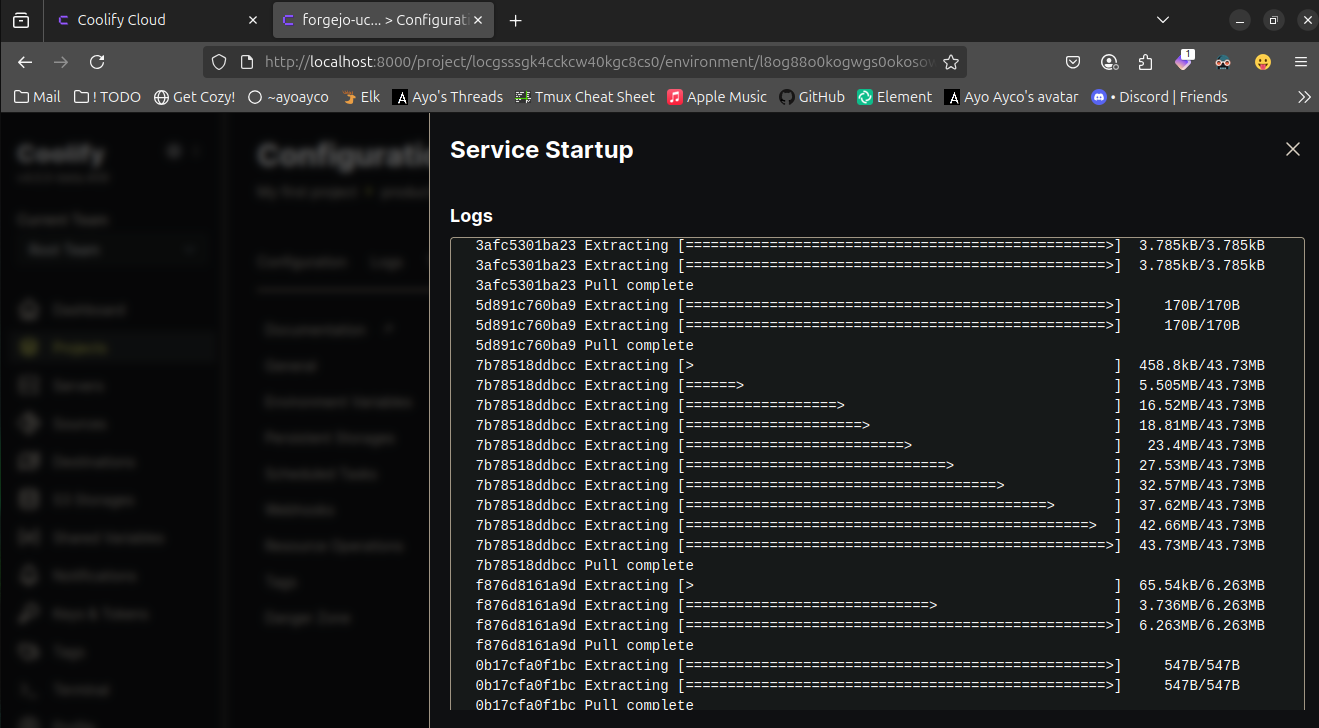Screen dimensions: 1319x728
Task: Open the emoji smiley extension
Action: point(1263,62)
